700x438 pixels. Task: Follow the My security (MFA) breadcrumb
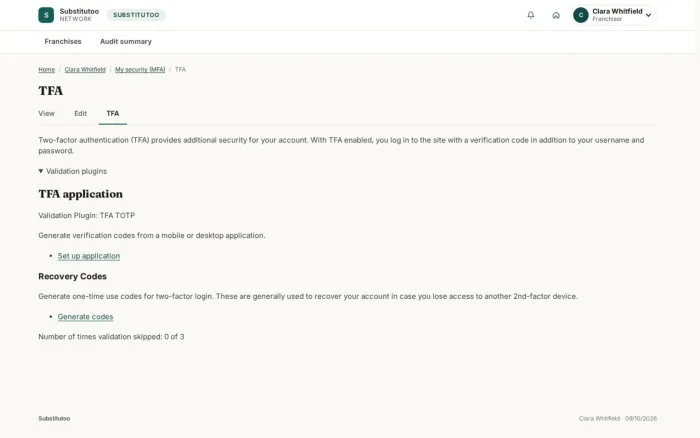coord(140,70)
